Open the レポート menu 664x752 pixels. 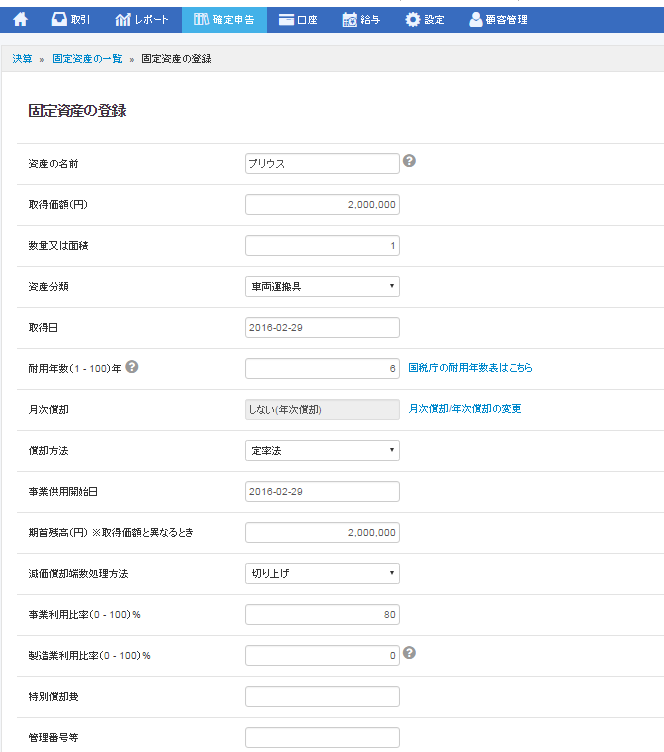tap(142, 19)
